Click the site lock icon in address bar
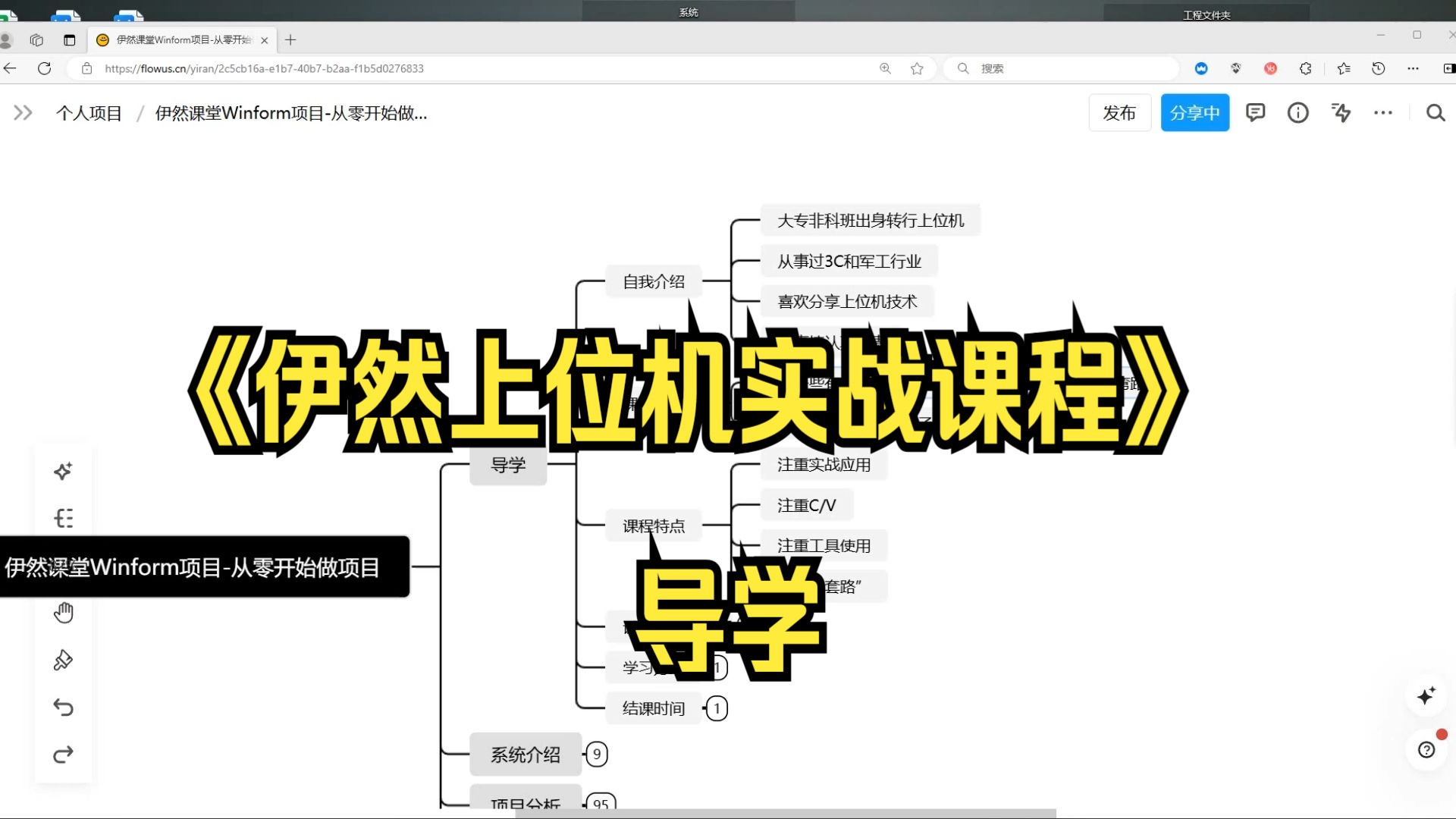 pos(87,68)
